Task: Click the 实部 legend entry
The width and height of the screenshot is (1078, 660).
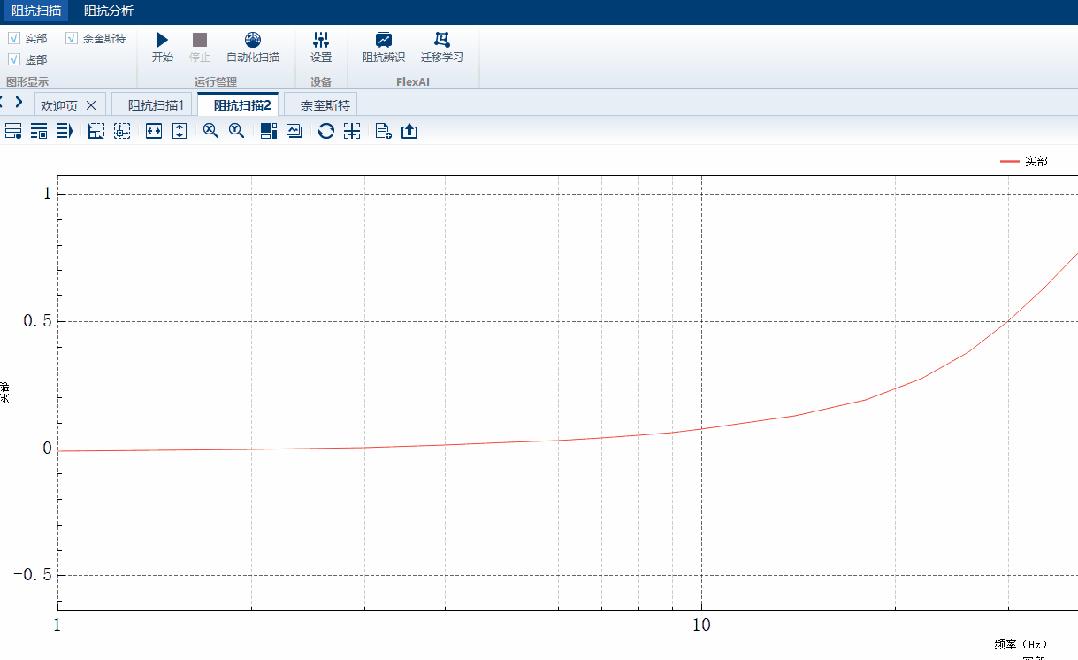Action: point(1041,159)
